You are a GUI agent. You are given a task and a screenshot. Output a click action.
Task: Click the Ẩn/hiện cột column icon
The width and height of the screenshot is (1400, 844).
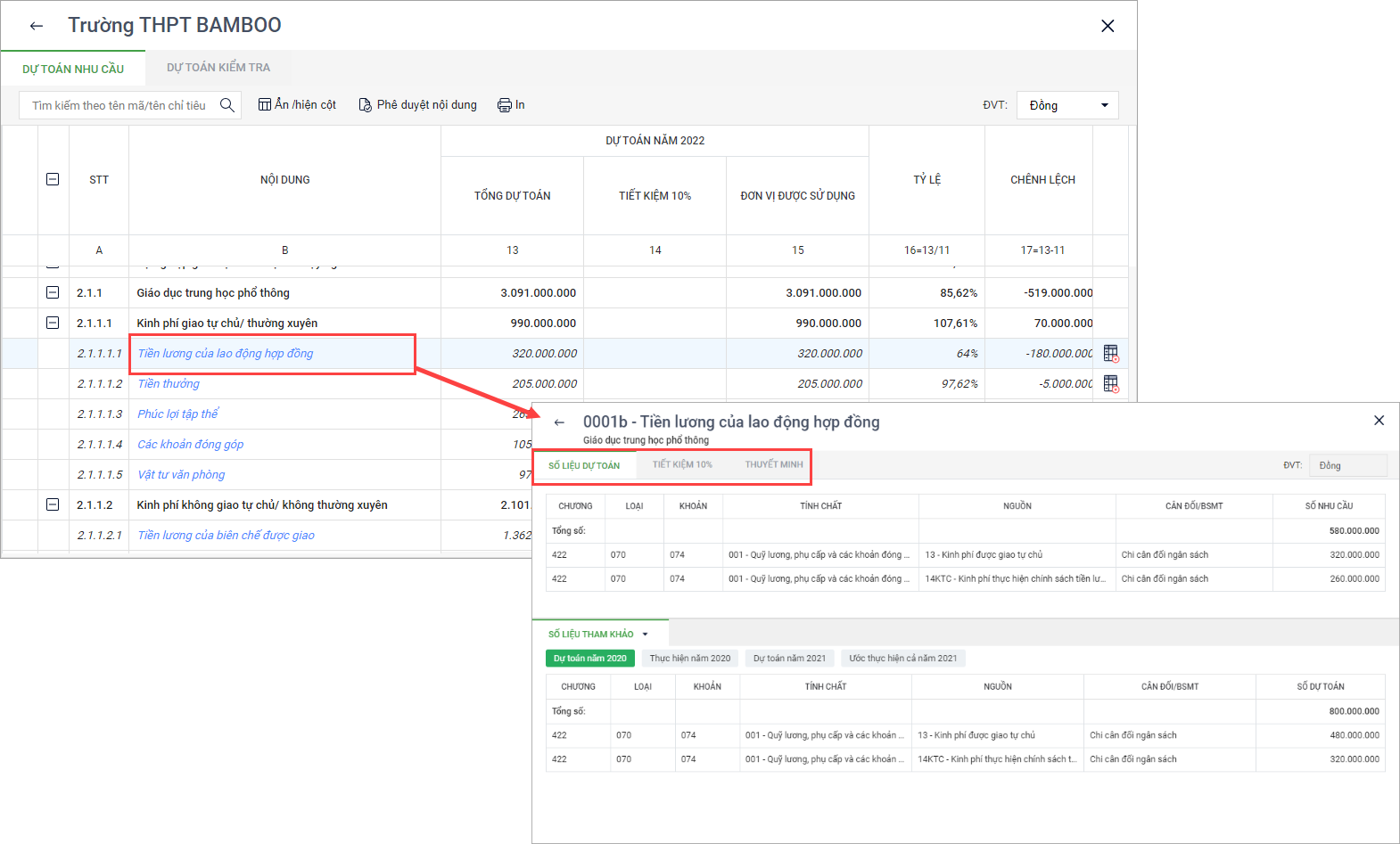[265, 104]
